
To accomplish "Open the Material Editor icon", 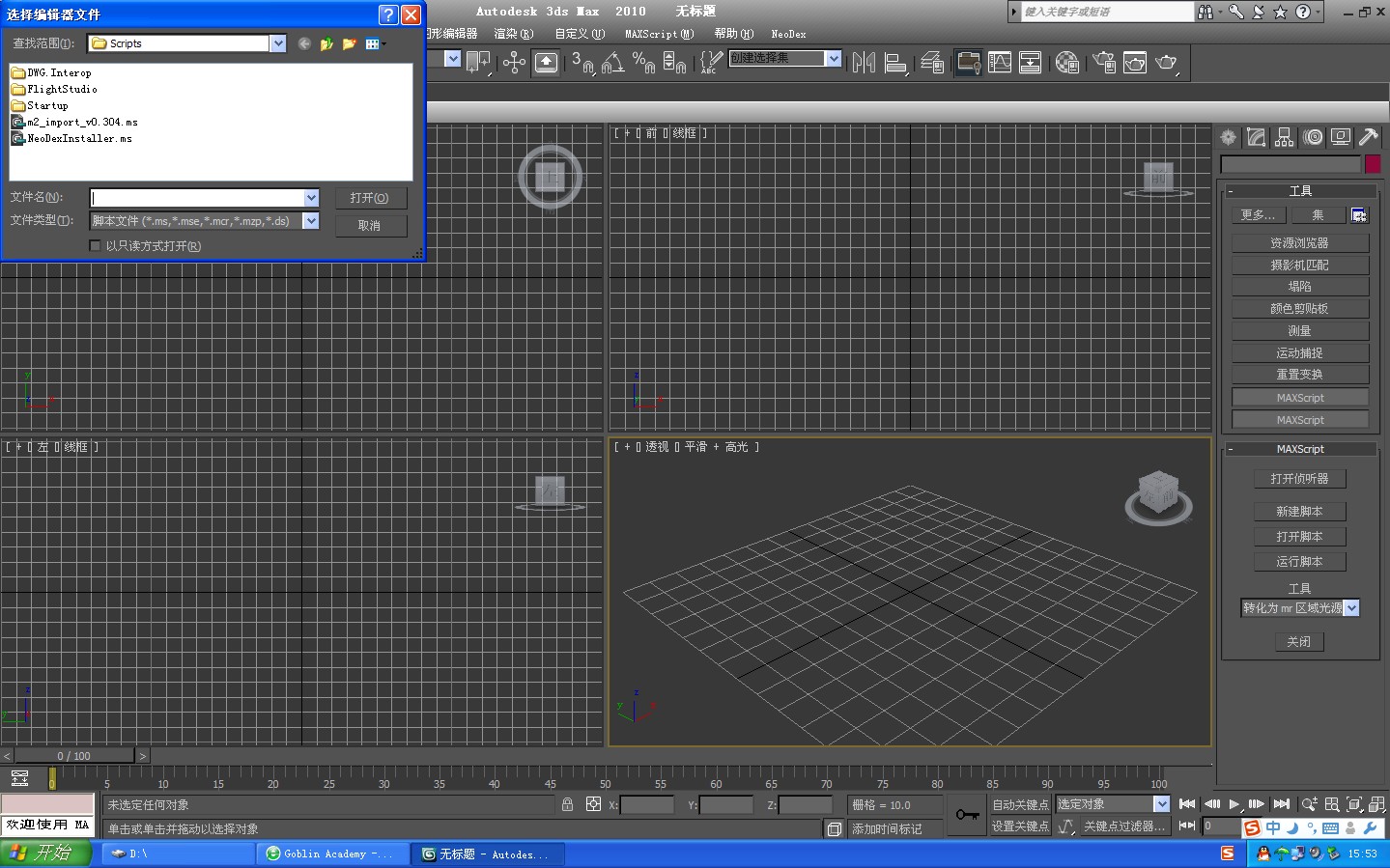I will coord(1067,63).
